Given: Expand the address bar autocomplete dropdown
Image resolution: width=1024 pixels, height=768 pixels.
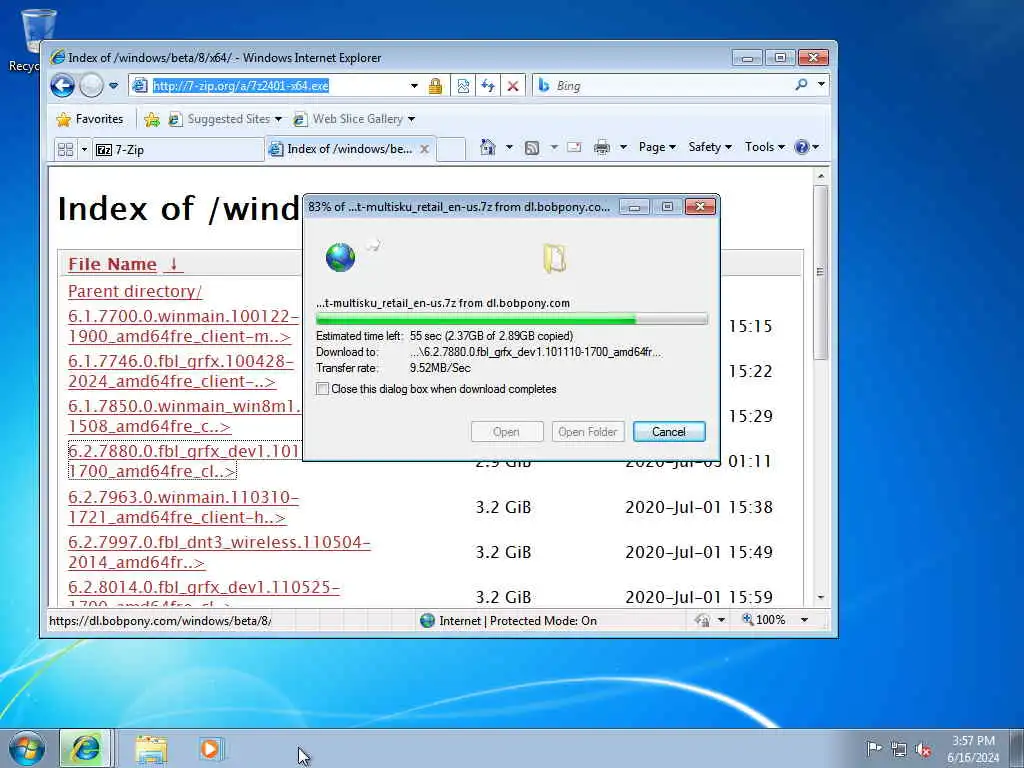Looking at the screenshot, I should pyautogui.click(x=414, y=86).
